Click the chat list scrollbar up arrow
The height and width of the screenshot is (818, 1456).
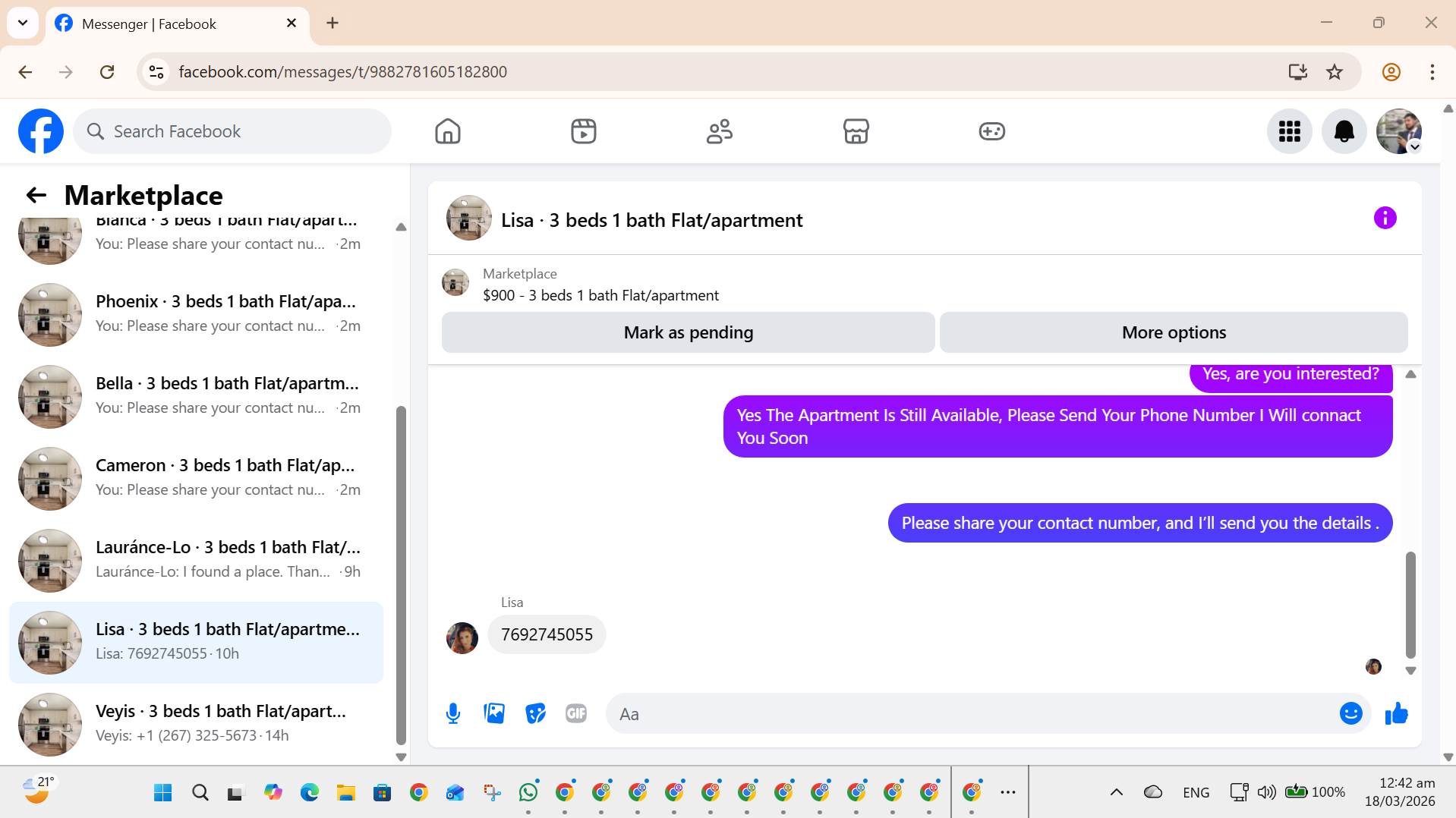[x=401, y=227]
